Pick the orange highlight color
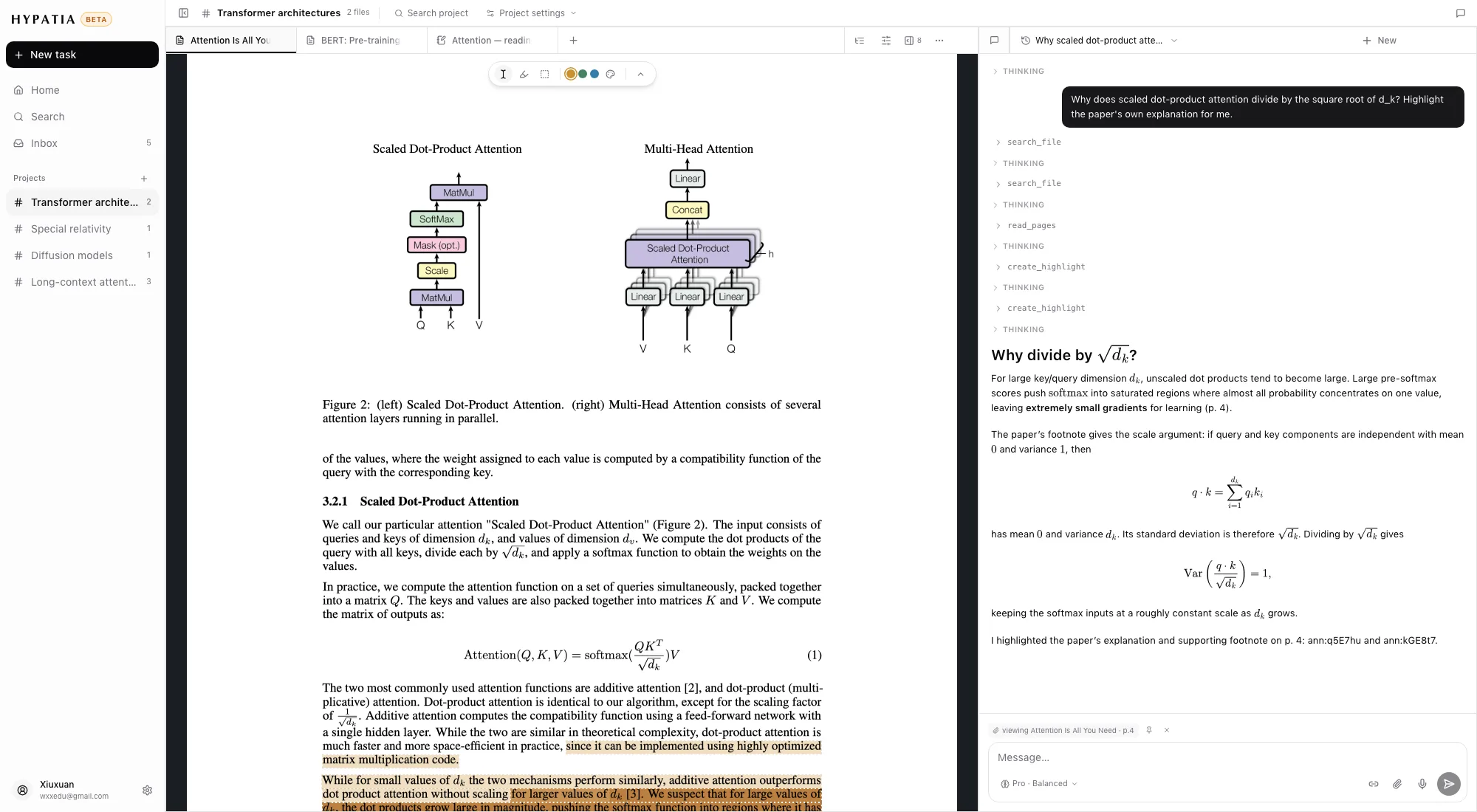1477x812 pixels. click(x=570, y=74)
